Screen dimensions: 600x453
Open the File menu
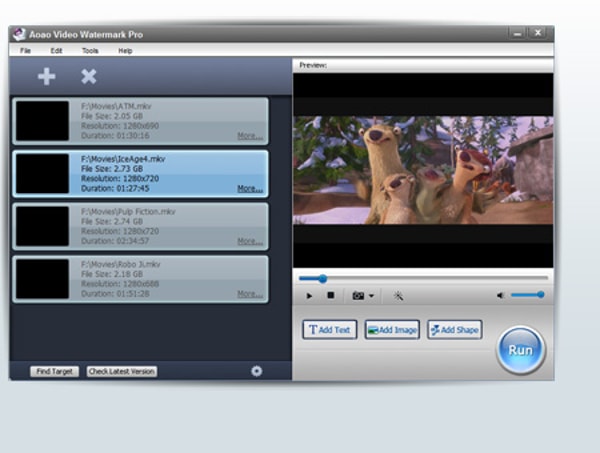[x=25, y=51]
